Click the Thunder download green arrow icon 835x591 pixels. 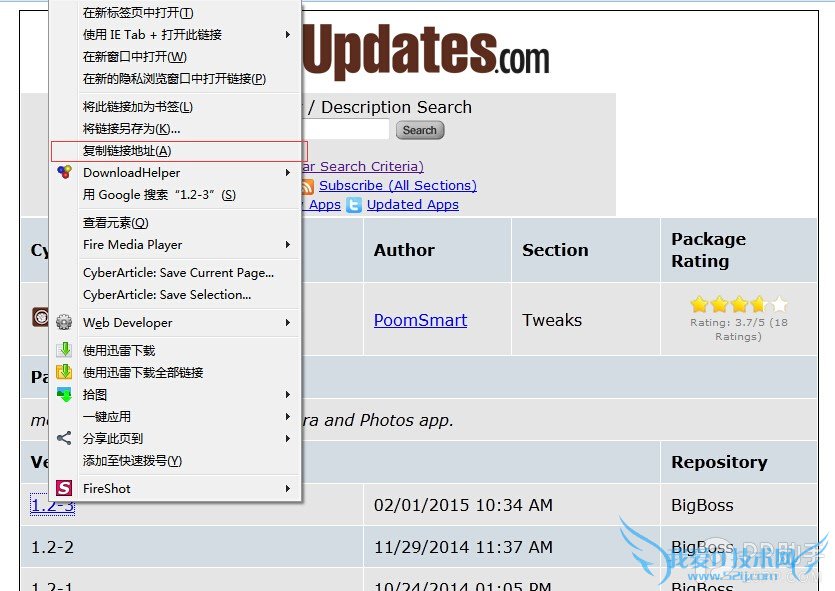click(x=64, y=350)
